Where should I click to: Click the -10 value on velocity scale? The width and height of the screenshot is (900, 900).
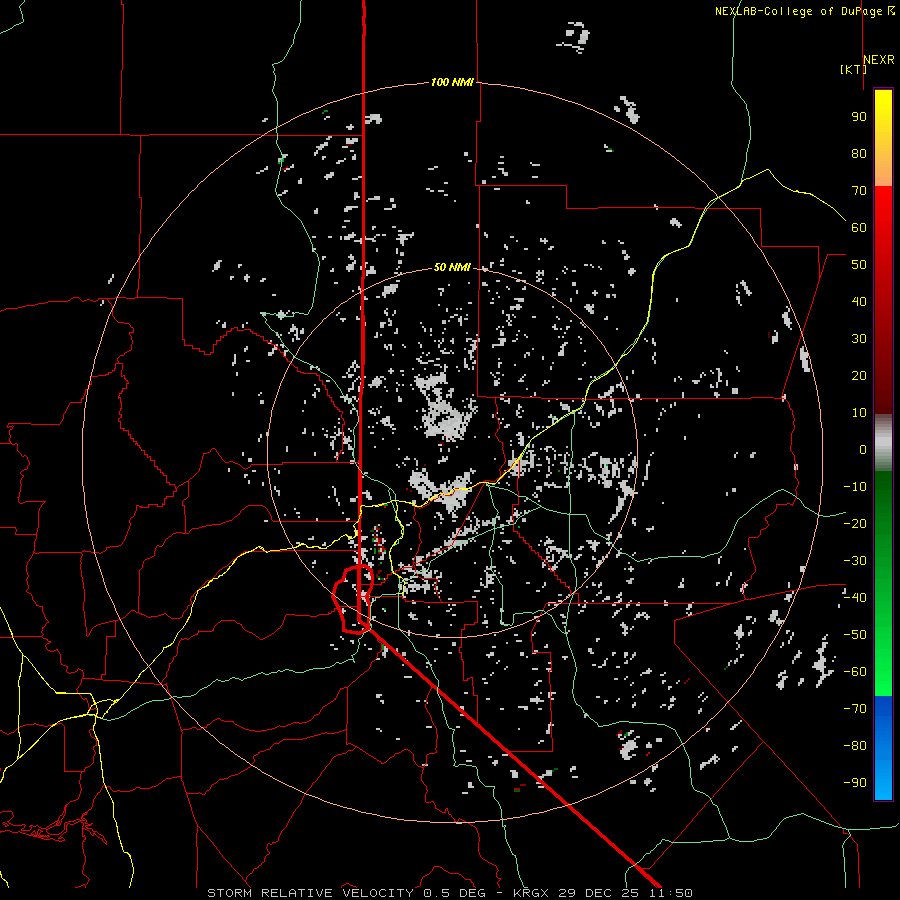point(855,487)
